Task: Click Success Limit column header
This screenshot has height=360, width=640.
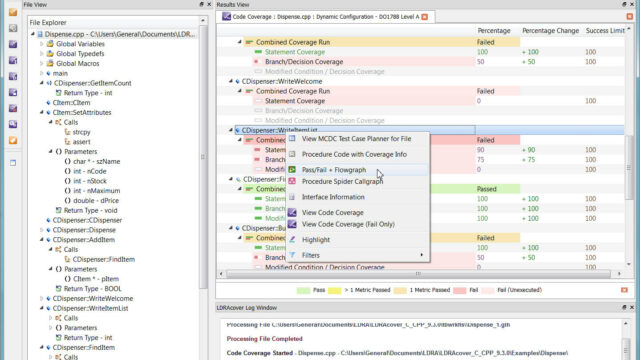Action: click(605, 31)
